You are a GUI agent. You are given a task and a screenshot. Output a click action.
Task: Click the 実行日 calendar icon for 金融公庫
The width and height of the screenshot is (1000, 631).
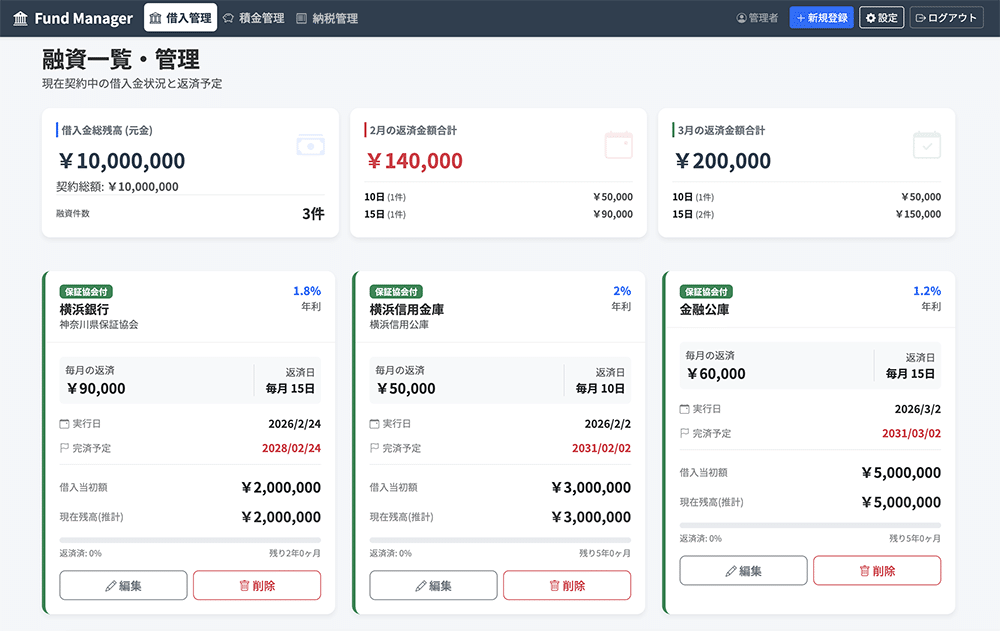pyautogui.click(x=685, y=409)
